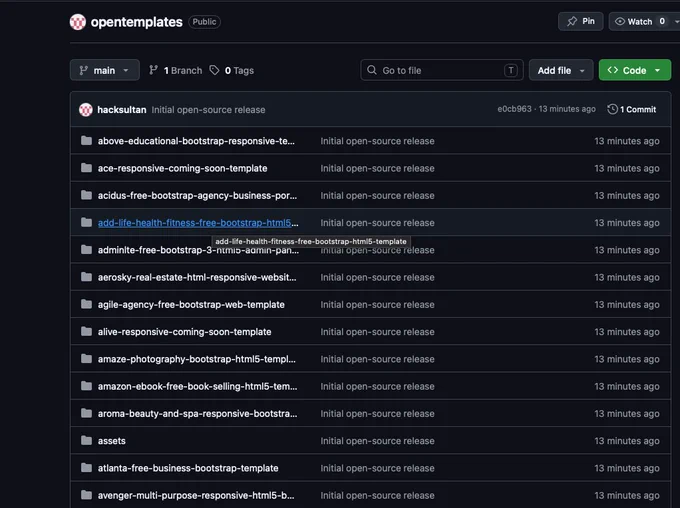This screenshot has height=508, width=680.
Task: Click 13 minutes ago in atlanta row
Action: click(627, 468)
